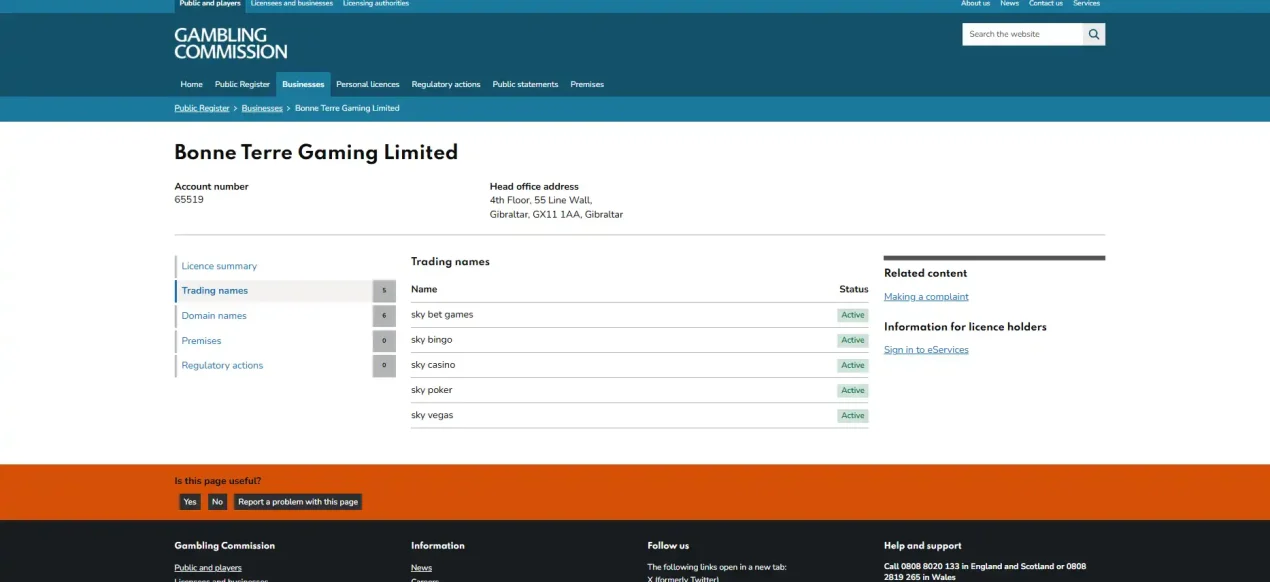Open footer Public and players link
This screenshot has width=1270, height=582.
pos(207,568)
